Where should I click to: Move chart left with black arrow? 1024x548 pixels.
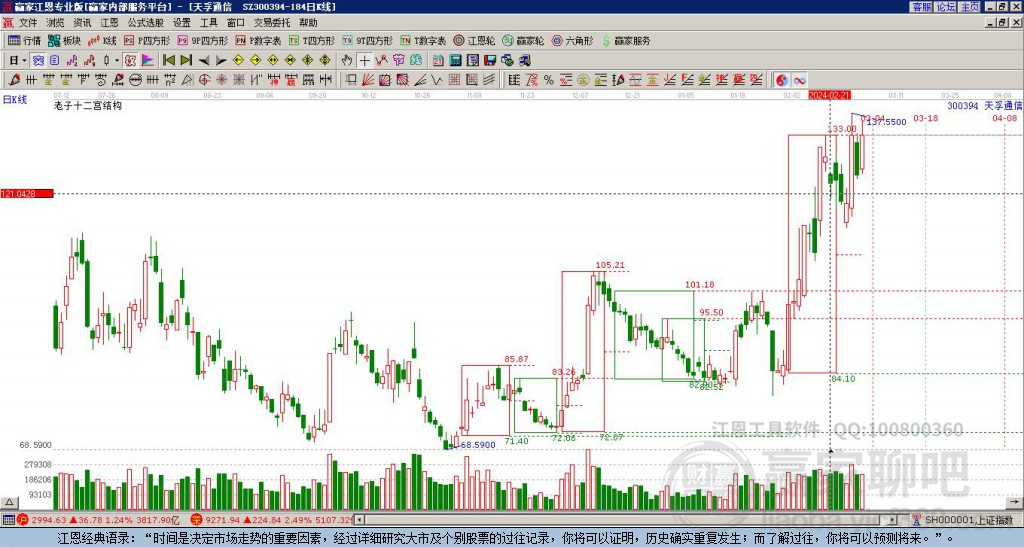pos(204,60)
